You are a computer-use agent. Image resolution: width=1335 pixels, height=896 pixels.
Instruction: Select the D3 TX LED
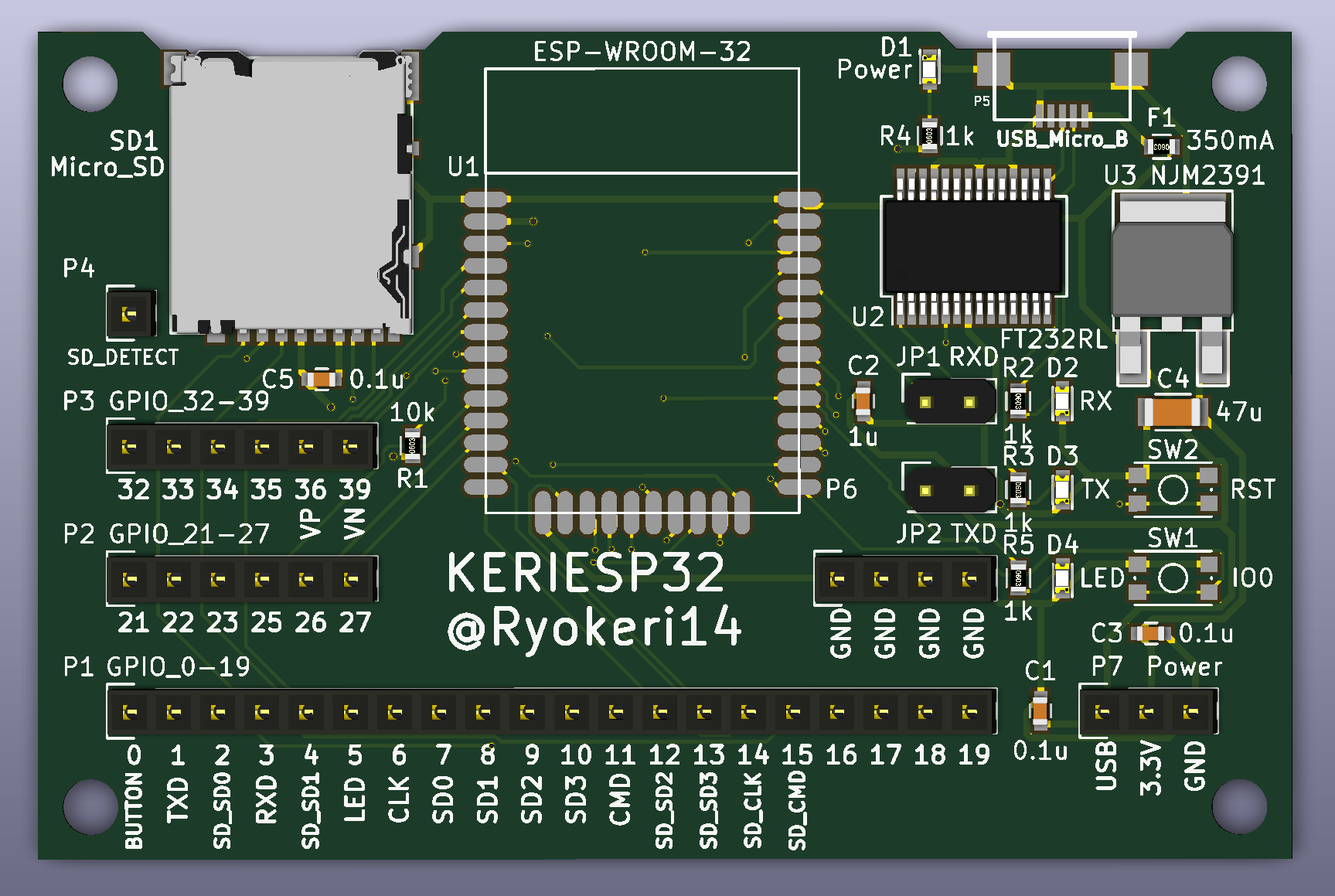1062,489
